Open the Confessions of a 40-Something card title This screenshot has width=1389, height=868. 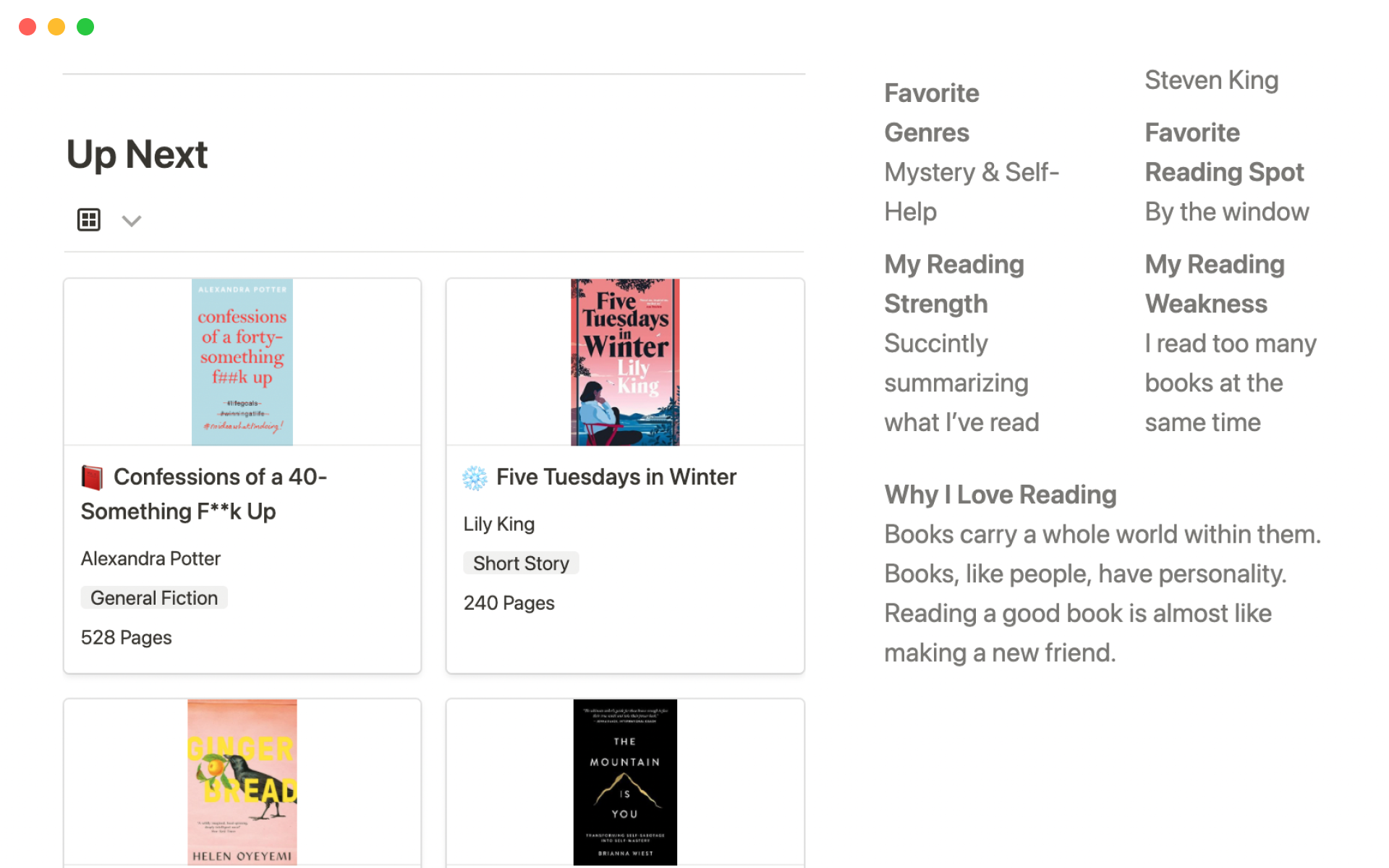tap(204, 494)
